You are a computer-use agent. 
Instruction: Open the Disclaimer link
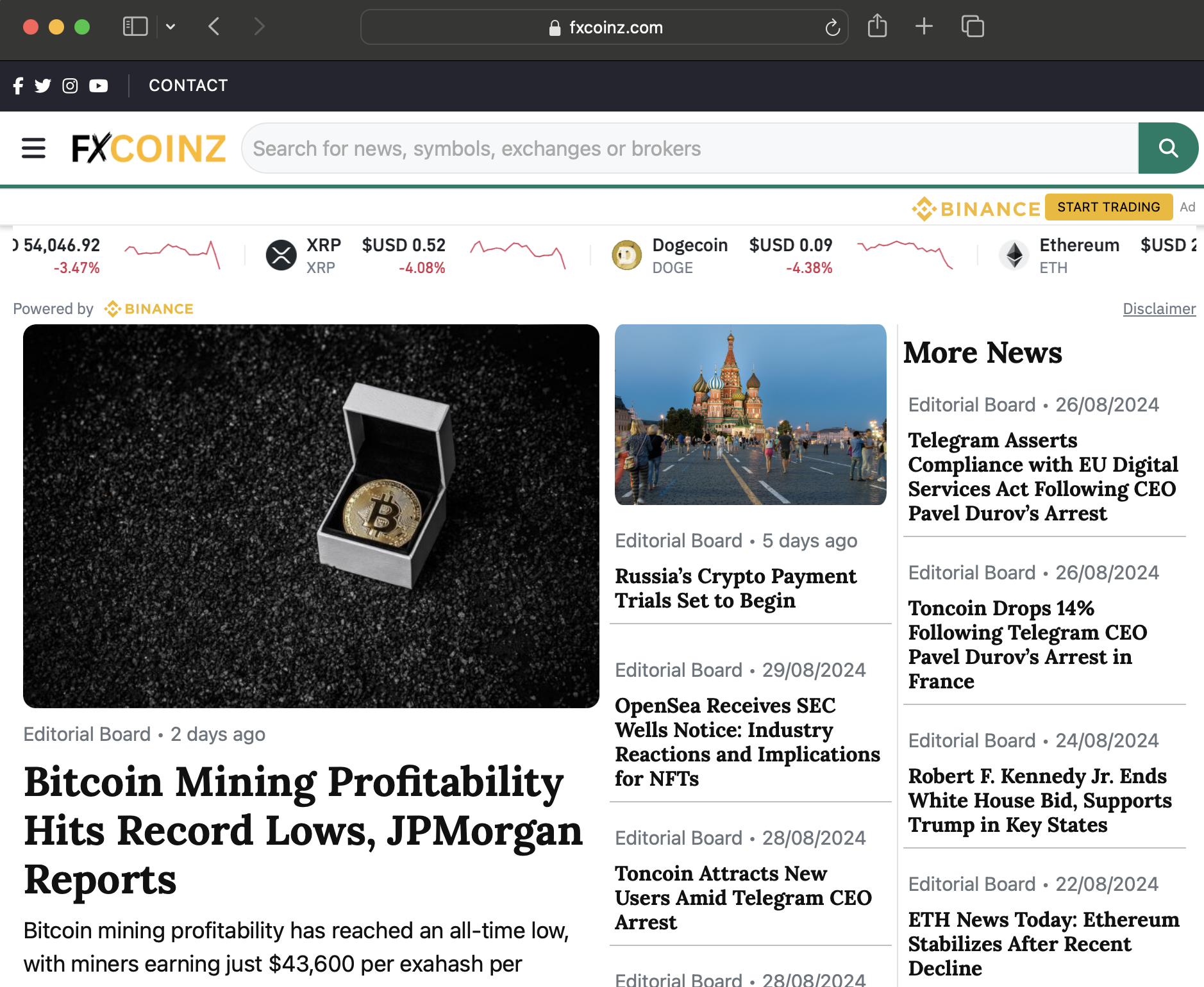(1159, 309)
